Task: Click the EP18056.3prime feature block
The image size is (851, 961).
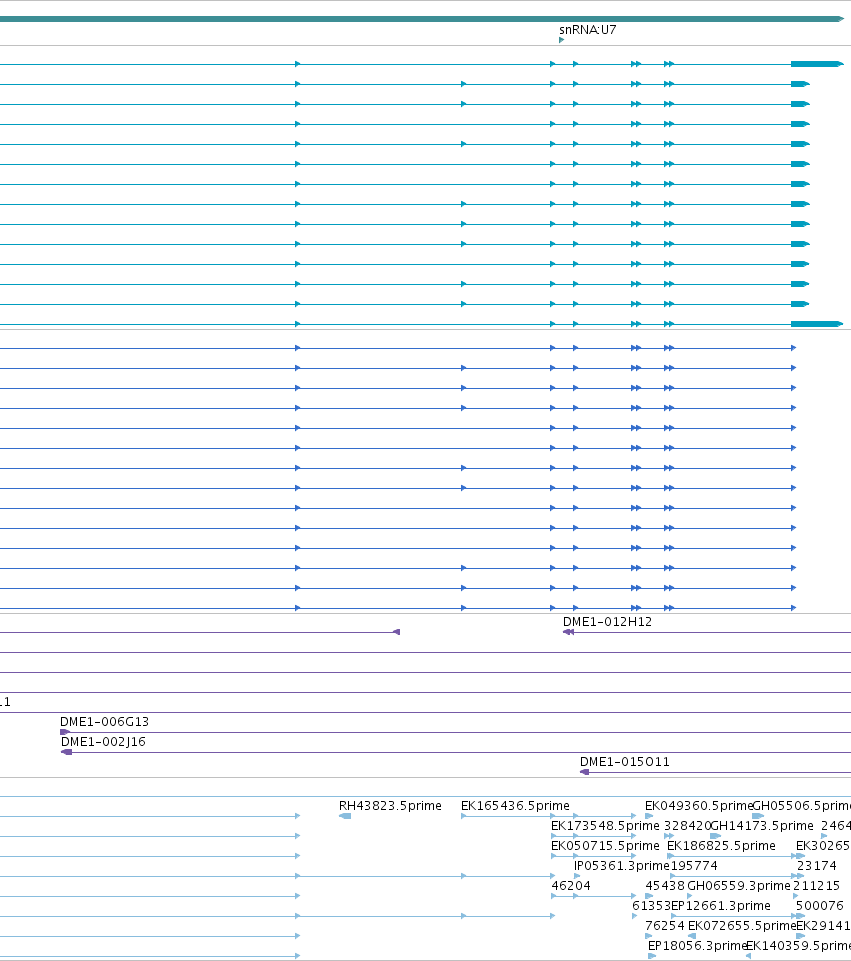Action: pyautogui.click(x=652, y=956)
